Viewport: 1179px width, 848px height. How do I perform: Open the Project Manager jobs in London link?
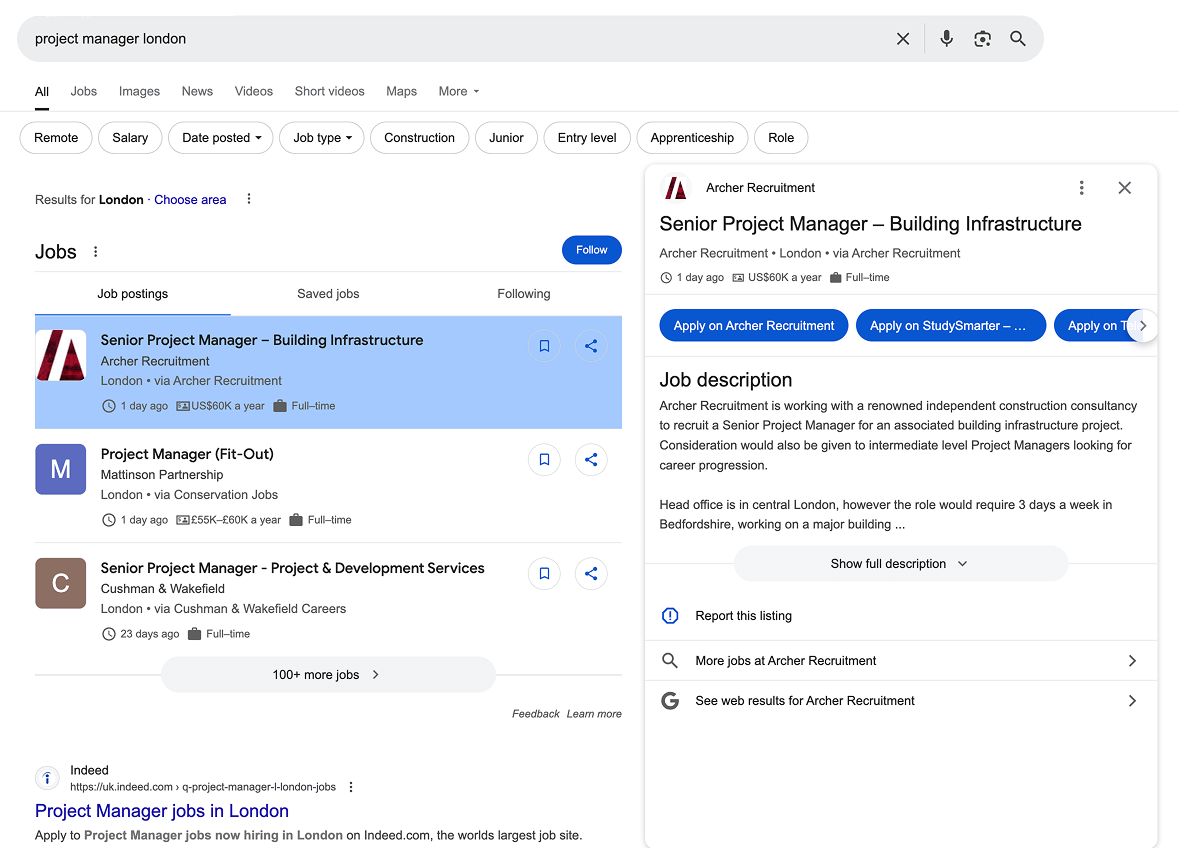click(161, 811)
